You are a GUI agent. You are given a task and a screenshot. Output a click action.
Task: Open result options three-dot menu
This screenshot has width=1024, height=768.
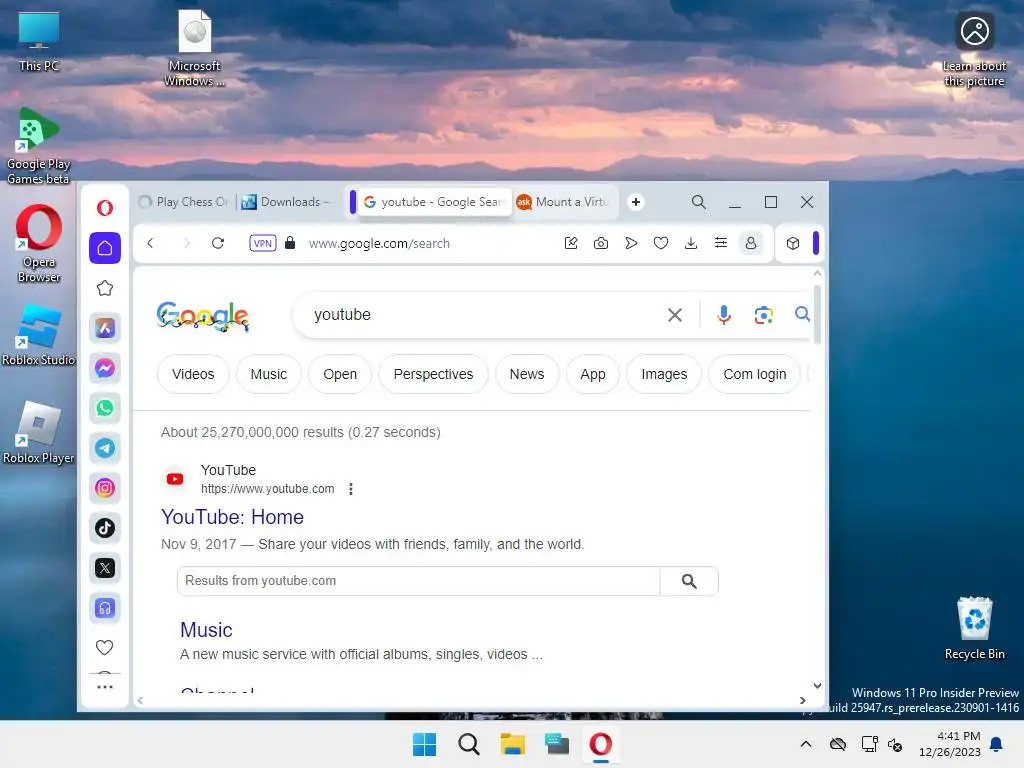pos(351,488)
